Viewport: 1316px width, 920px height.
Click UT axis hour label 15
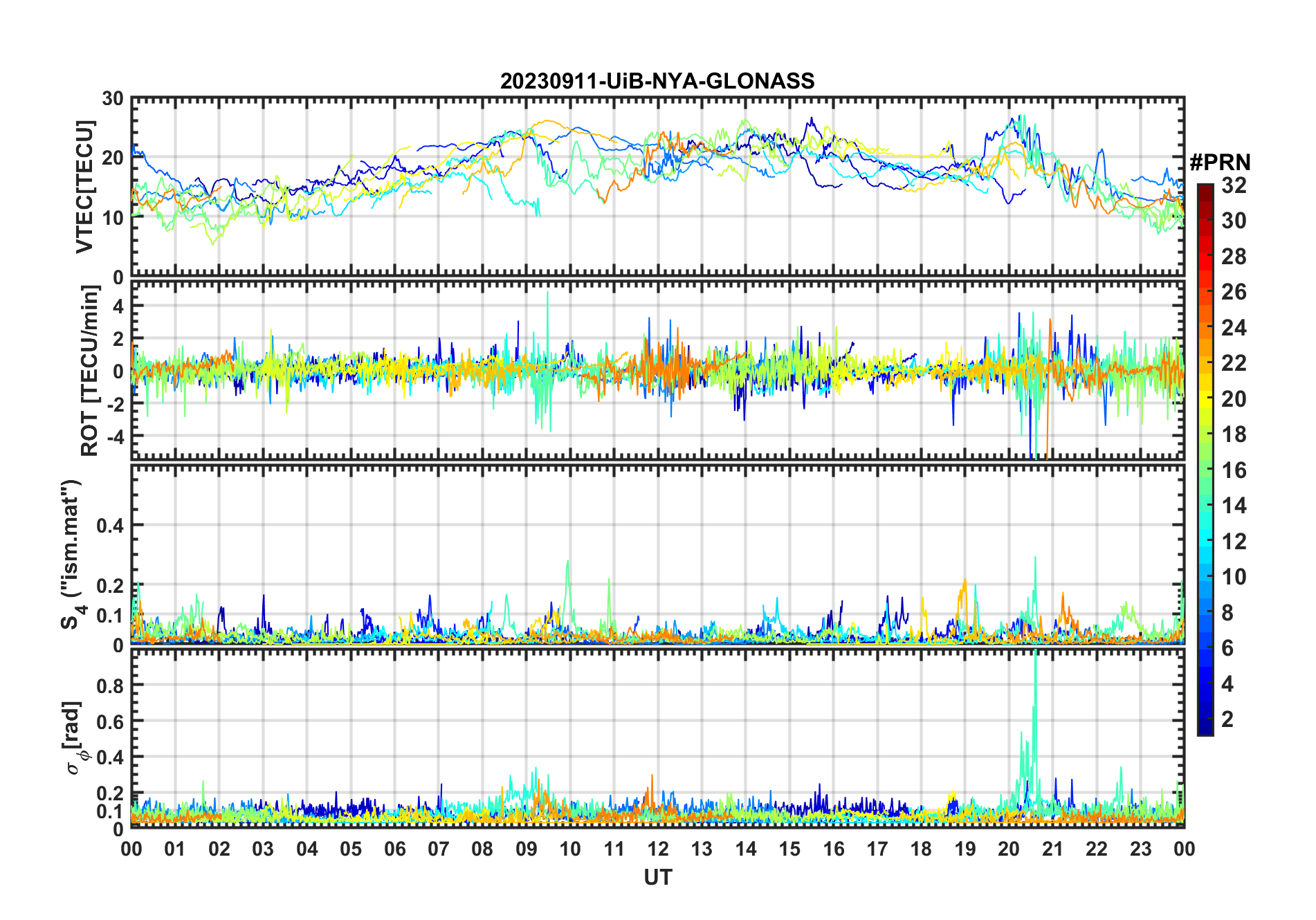[789, 849]
